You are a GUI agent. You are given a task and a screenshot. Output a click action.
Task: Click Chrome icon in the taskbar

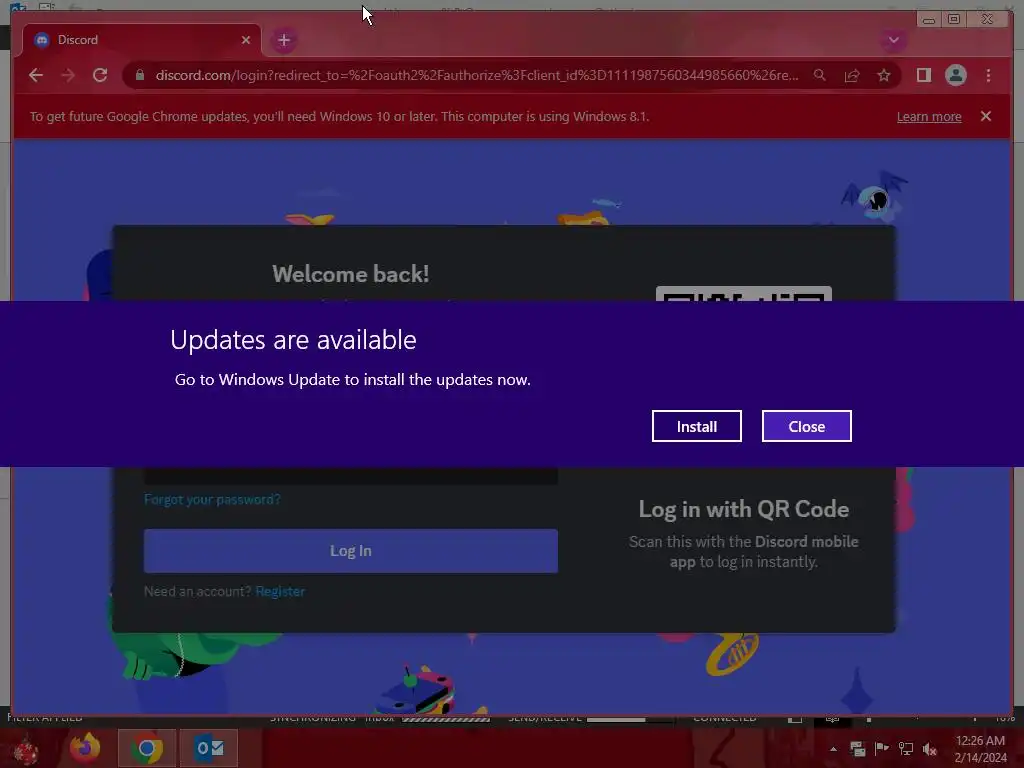(x=147, y=748)
